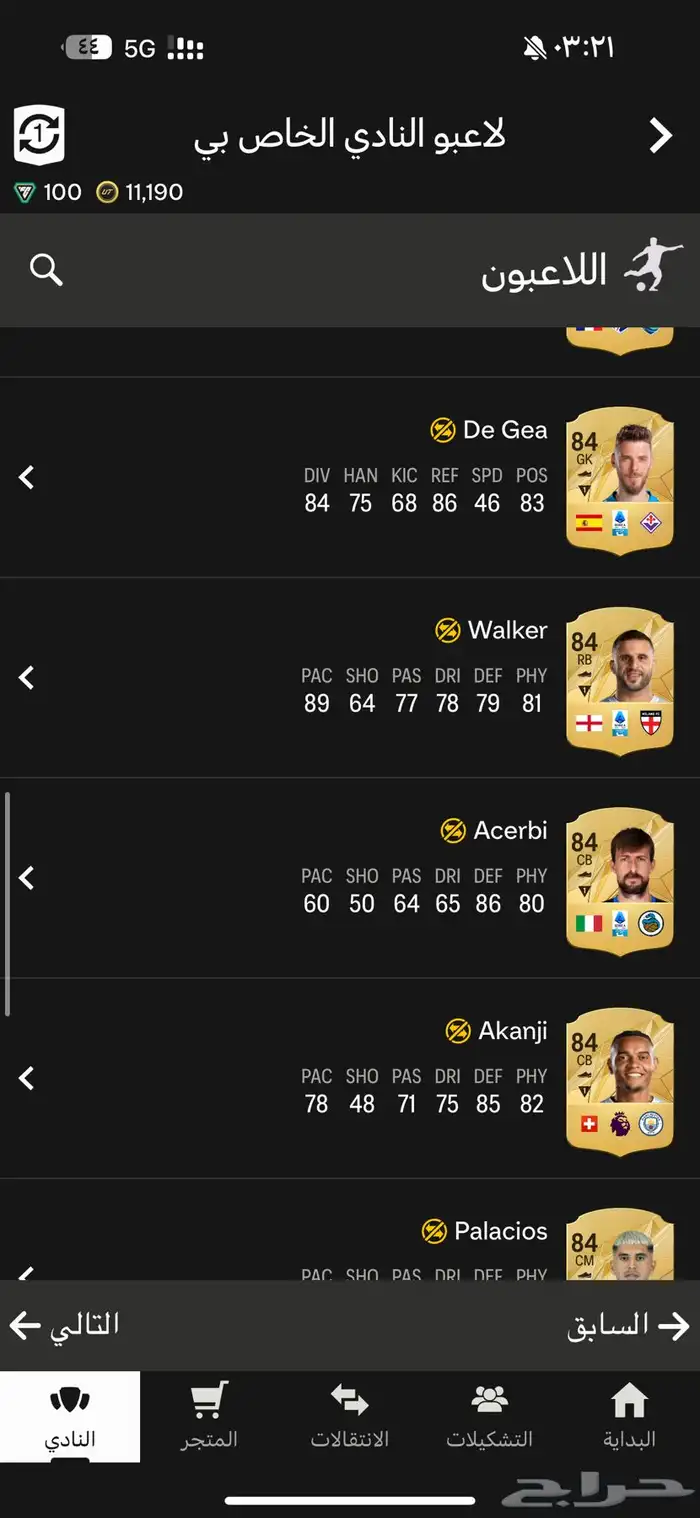Viewport: 700px width, 1518px height.
Task: Switch to the المتجر store tab
Action: pos(210,1416)
